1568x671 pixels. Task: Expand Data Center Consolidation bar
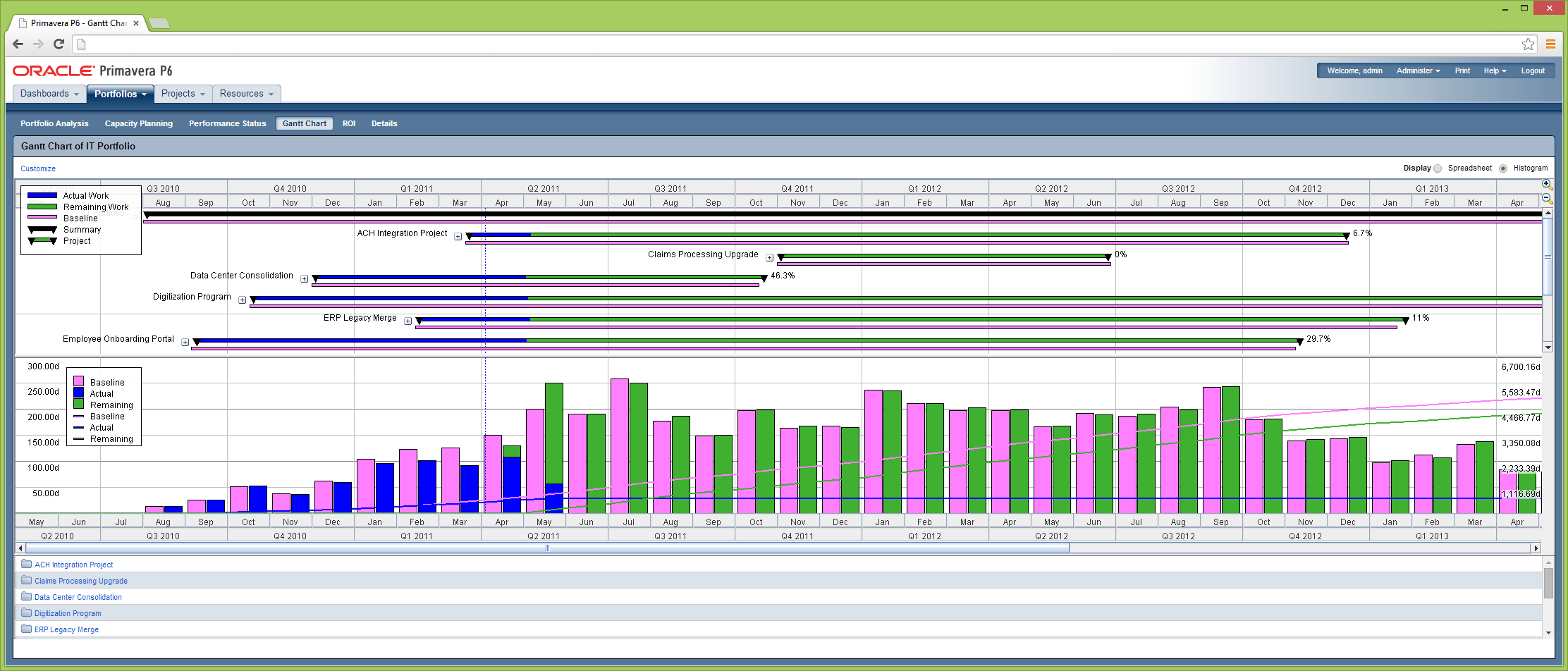pos(305,279)
